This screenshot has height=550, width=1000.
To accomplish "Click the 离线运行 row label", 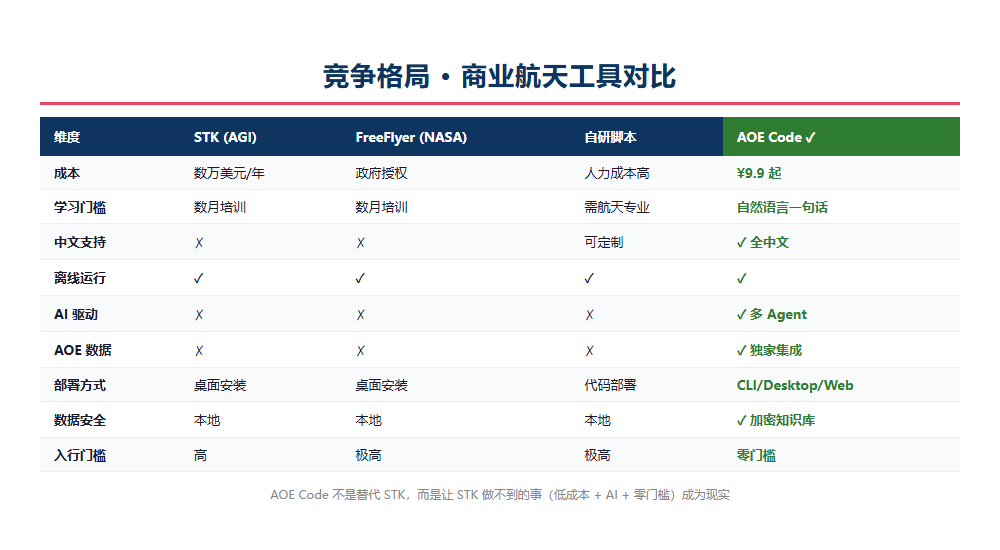I will [80, 278].
